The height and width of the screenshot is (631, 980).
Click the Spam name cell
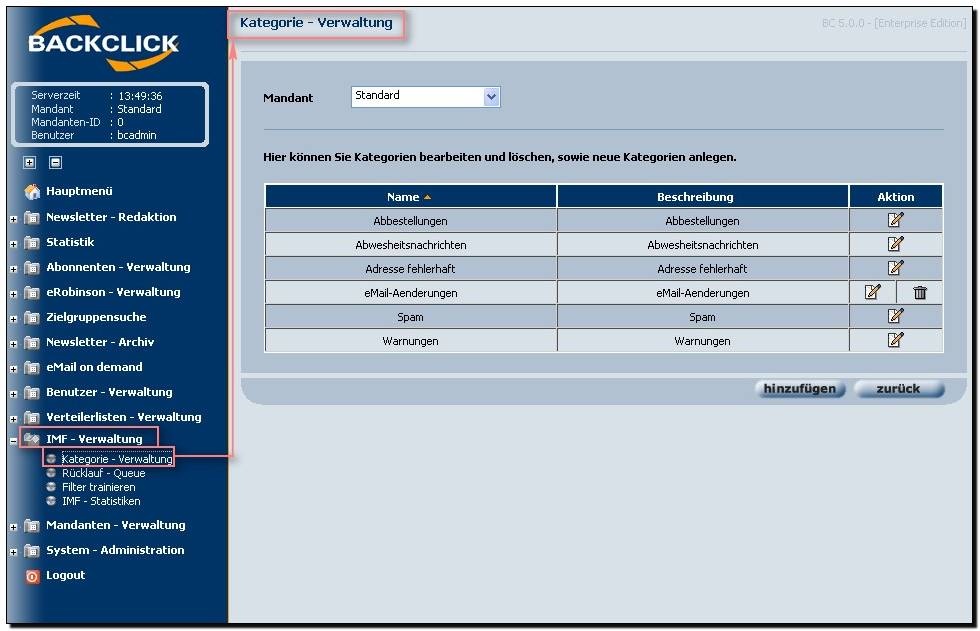pos(410,317)
